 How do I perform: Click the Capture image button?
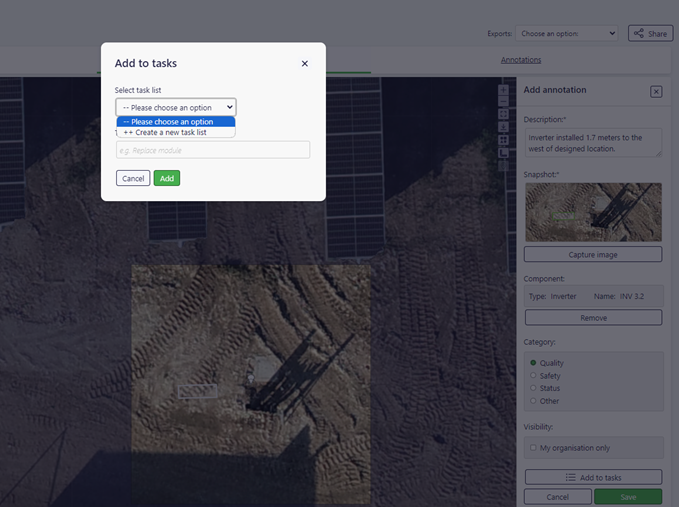click(x=593, y=254)
